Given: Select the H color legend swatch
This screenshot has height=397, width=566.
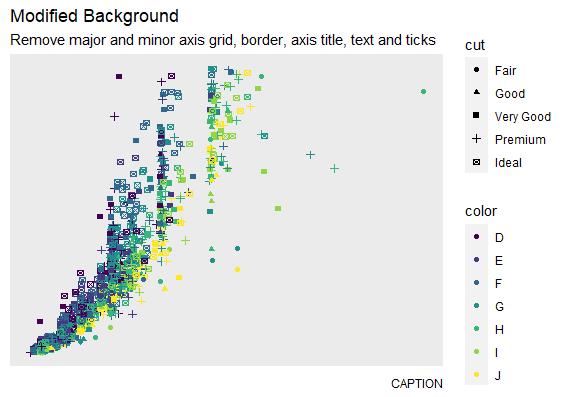Looking at the screenshot, I should pyautogui.click(x=476, y=328).
